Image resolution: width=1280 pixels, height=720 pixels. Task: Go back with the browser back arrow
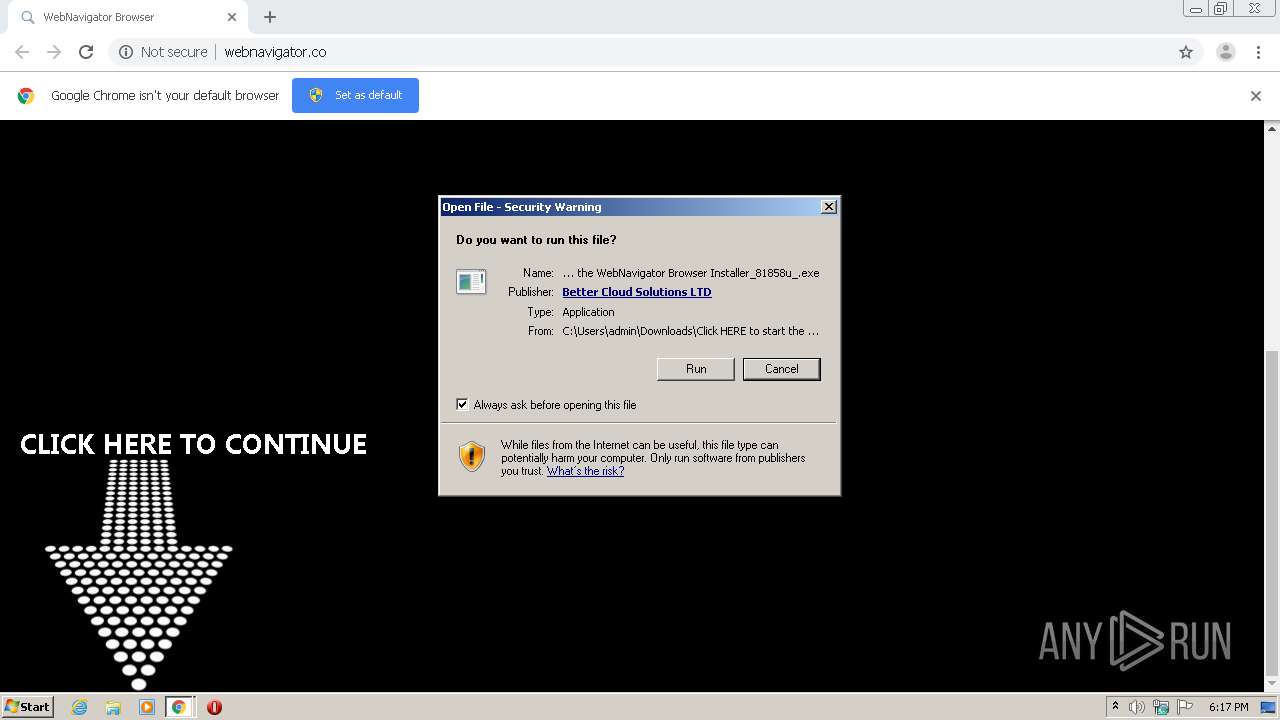[22, 52]
